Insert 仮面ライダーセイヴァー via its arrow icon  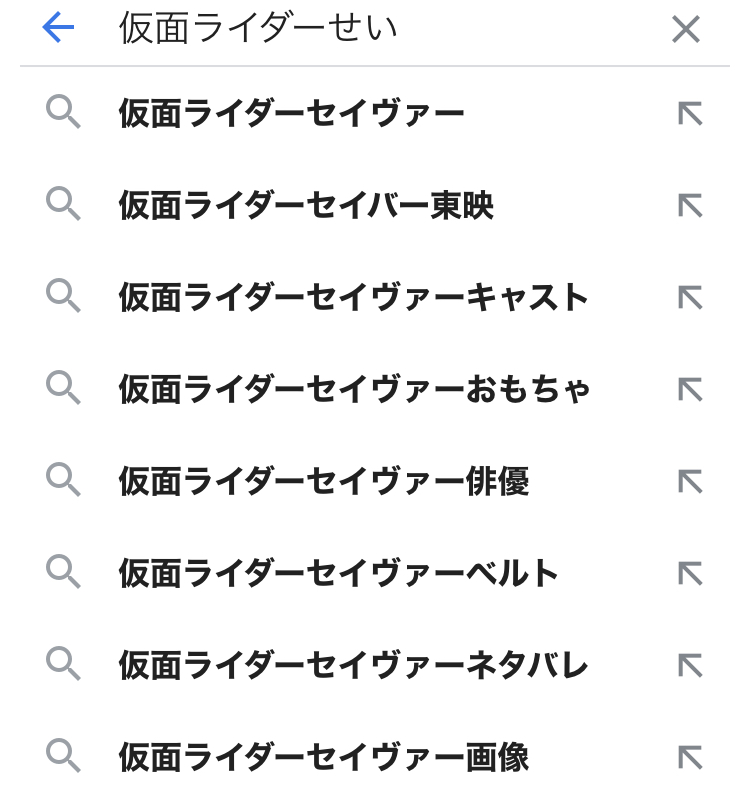pos(690,114)
